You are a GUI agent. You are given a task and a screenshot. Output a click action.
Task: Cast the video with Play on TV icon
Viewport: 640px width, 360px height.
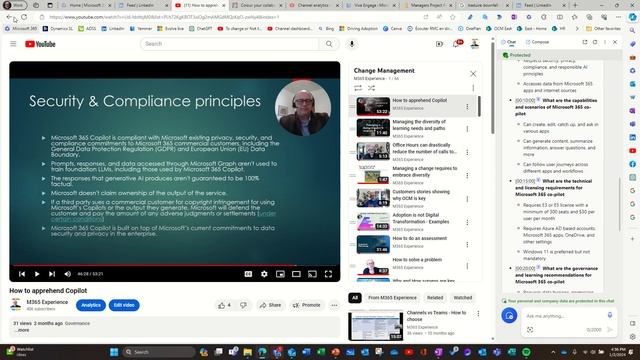312,274
